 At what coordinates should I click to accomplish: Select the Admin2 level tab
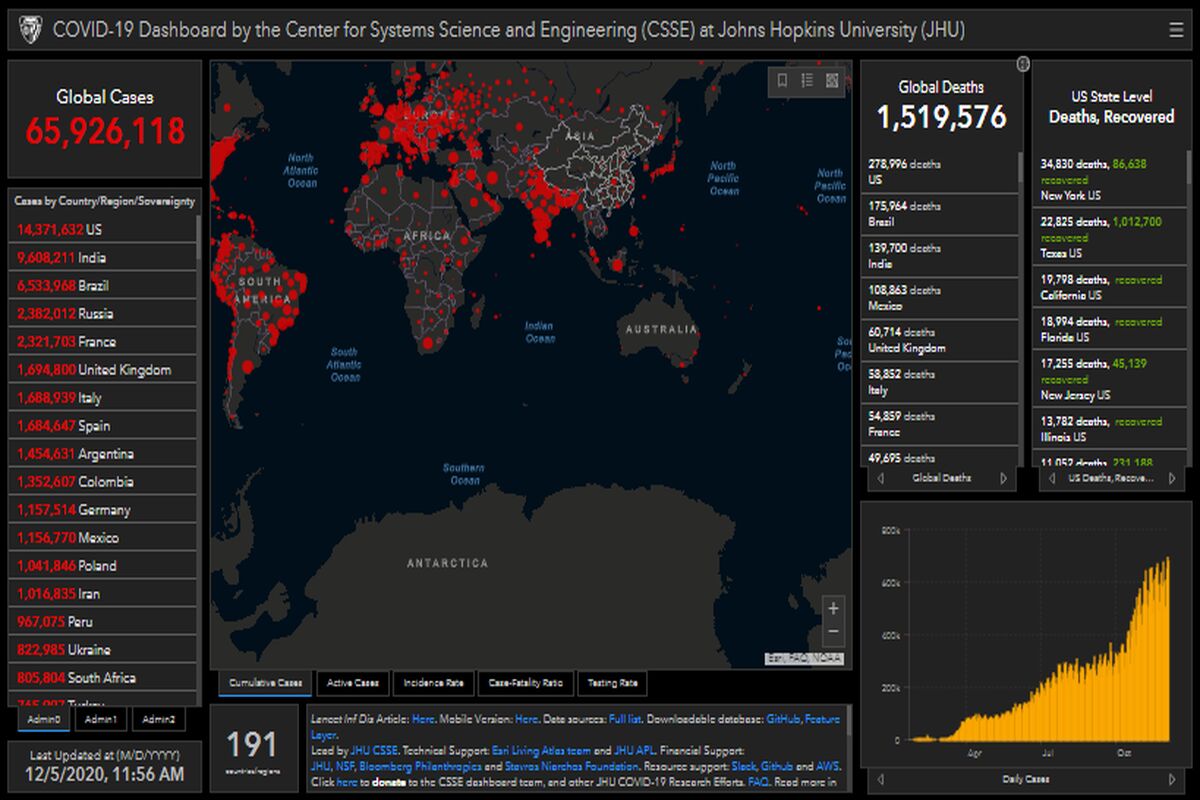click(157, 719)
